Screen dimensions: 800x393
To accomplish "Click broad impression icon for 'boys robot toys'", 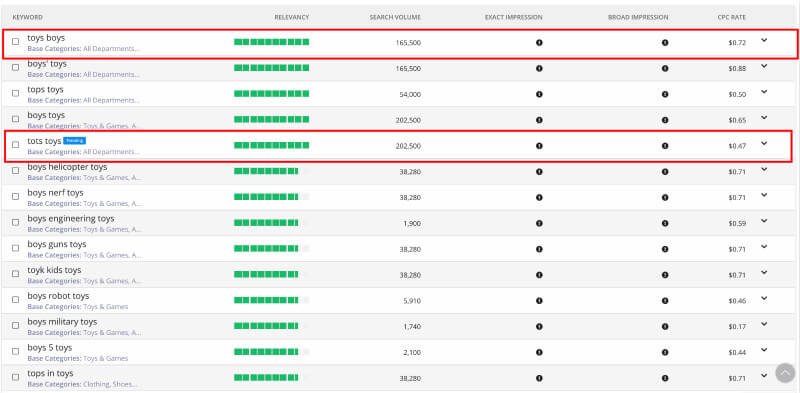I will [665, 301].
